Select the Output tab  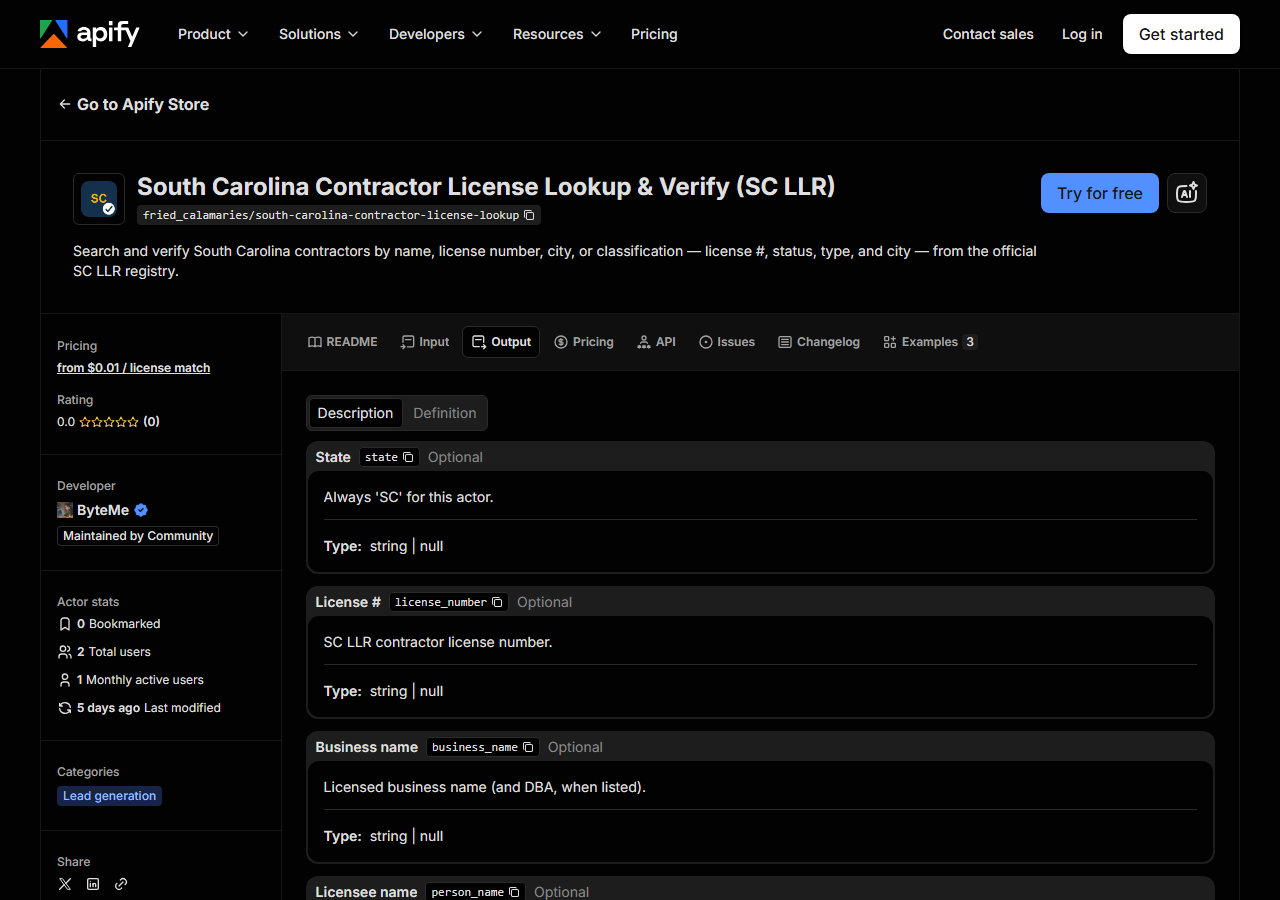coord(501,342)
